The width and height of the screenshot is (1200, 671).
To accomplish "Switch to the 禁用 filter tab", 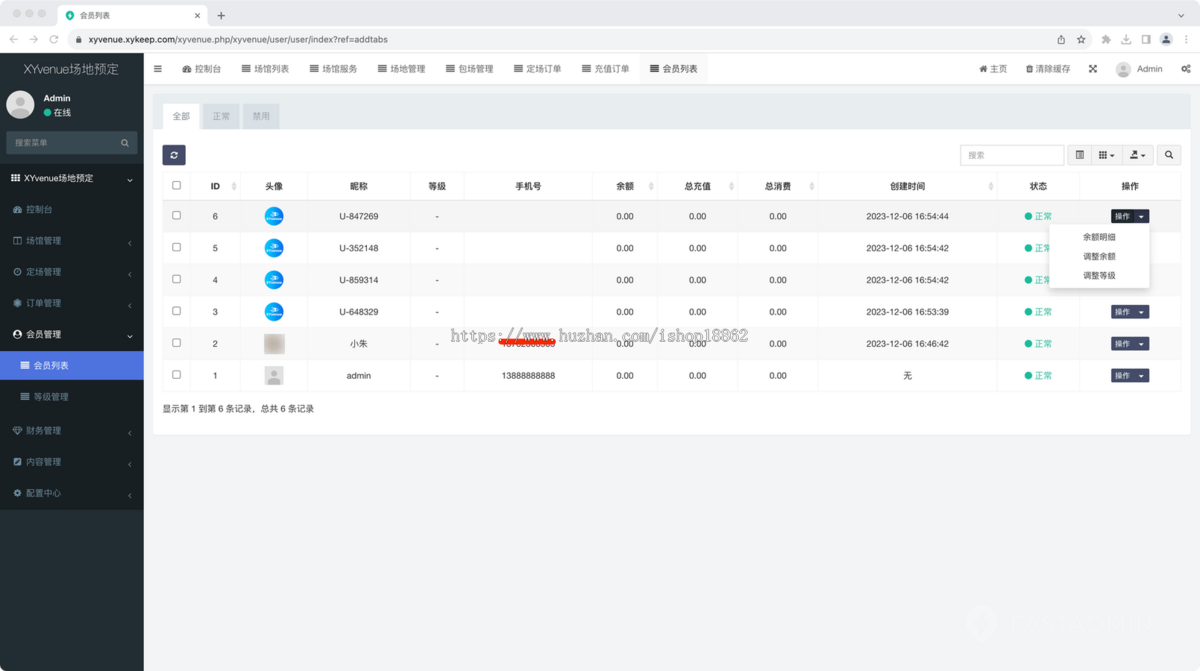I will pos(261,116).
